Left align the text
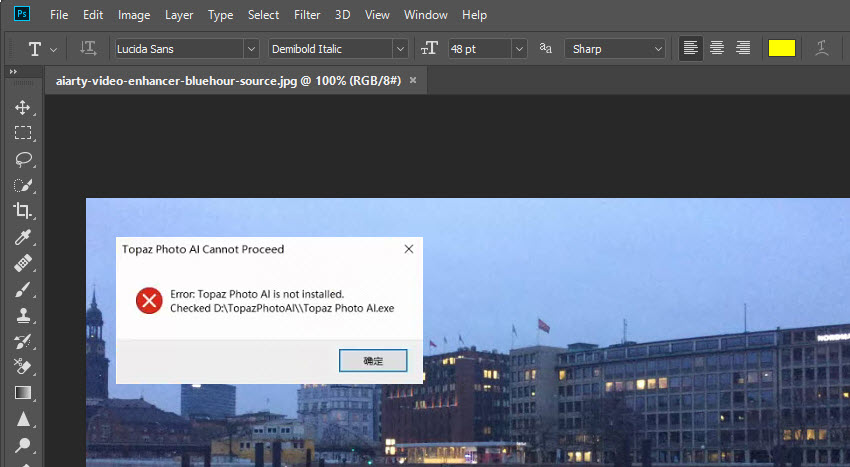850x467 pixels. tap(691, 48)
